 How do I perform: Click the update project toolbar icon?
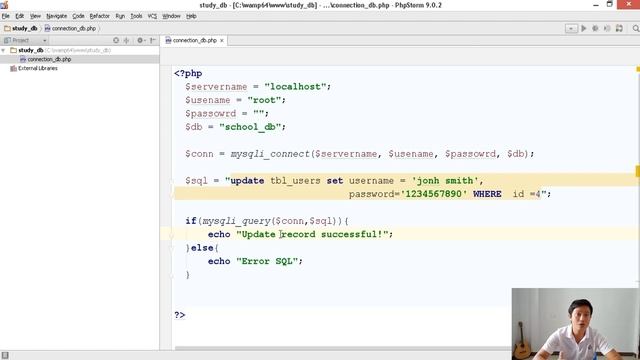click(619, 28)
